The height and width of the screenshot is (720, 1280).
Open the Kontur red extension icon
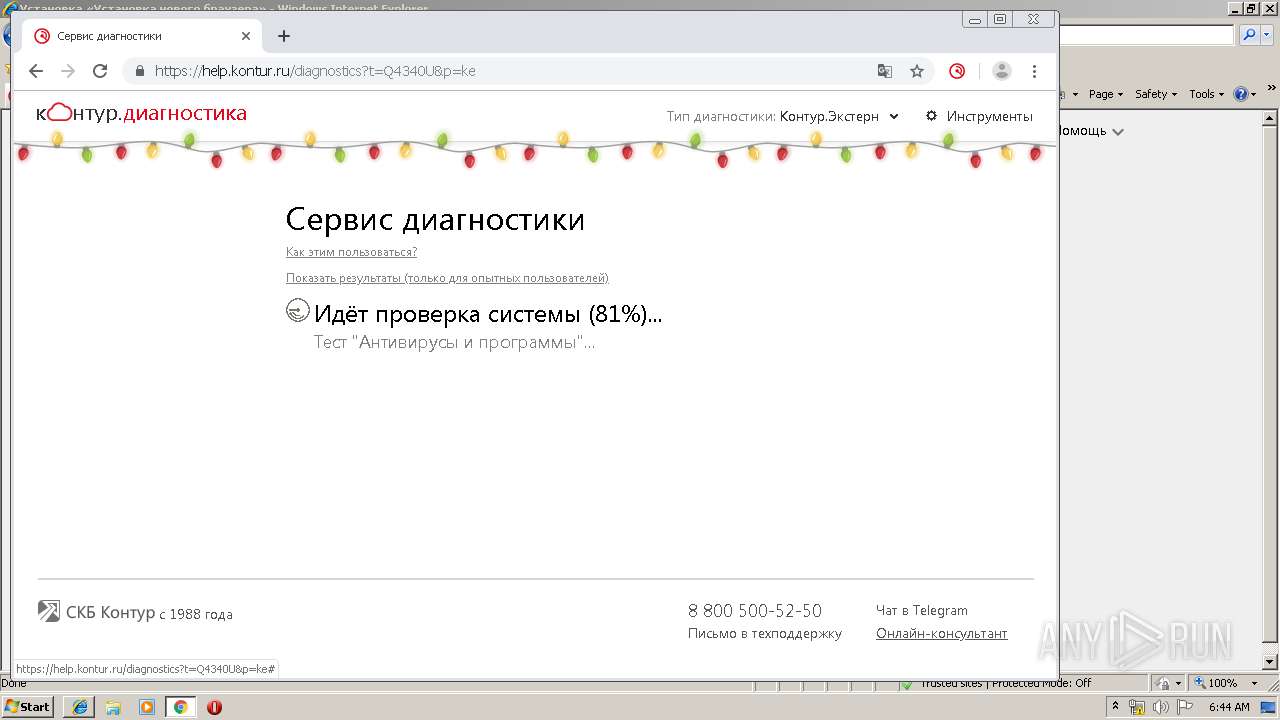pyautogui.click(x=957, y=71)
